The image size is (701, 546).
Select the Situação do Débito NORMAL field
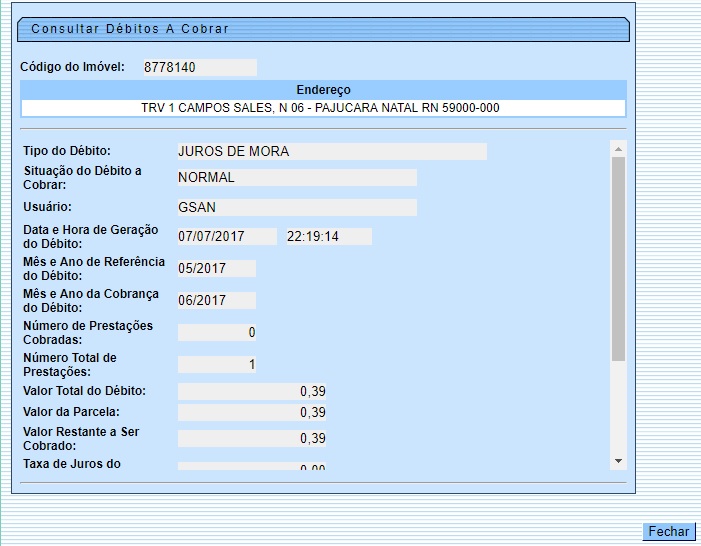[296, 178]
